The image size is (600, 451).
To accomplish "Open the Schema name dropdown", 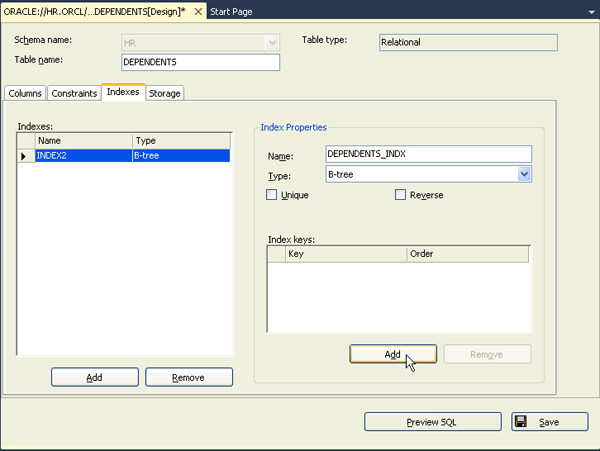I will pyautogui.click(x=271, y=43).
